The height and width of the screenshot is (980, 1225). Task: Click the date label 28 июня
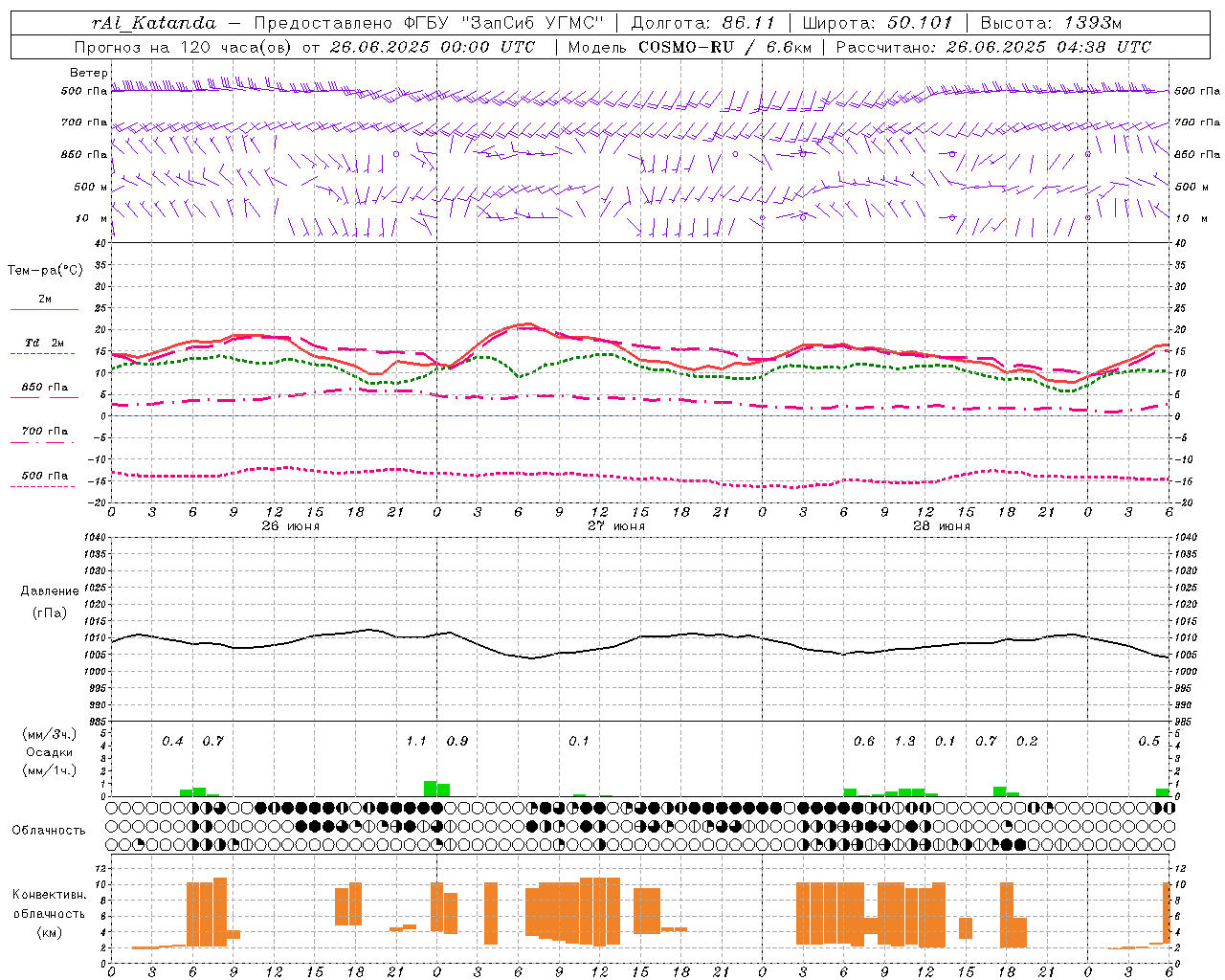tap(941, 526)
